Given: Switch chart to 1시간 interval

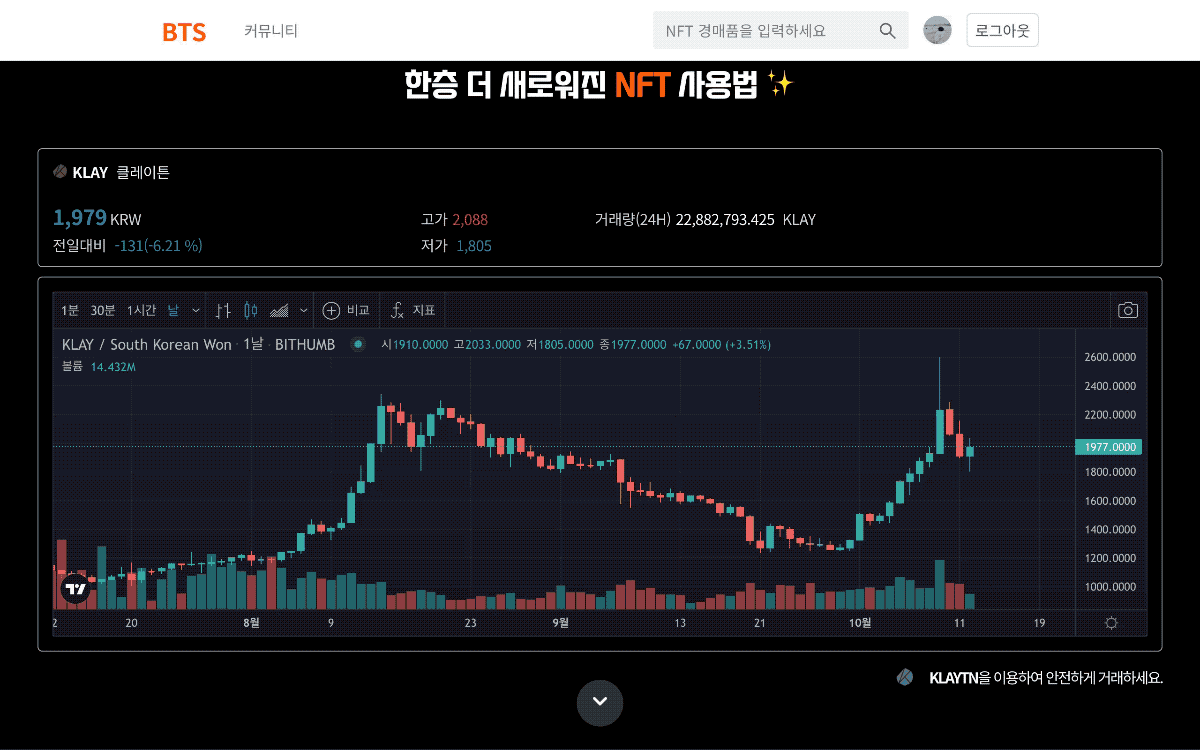Looking at the screenshot, I should [x=141, y=310].
